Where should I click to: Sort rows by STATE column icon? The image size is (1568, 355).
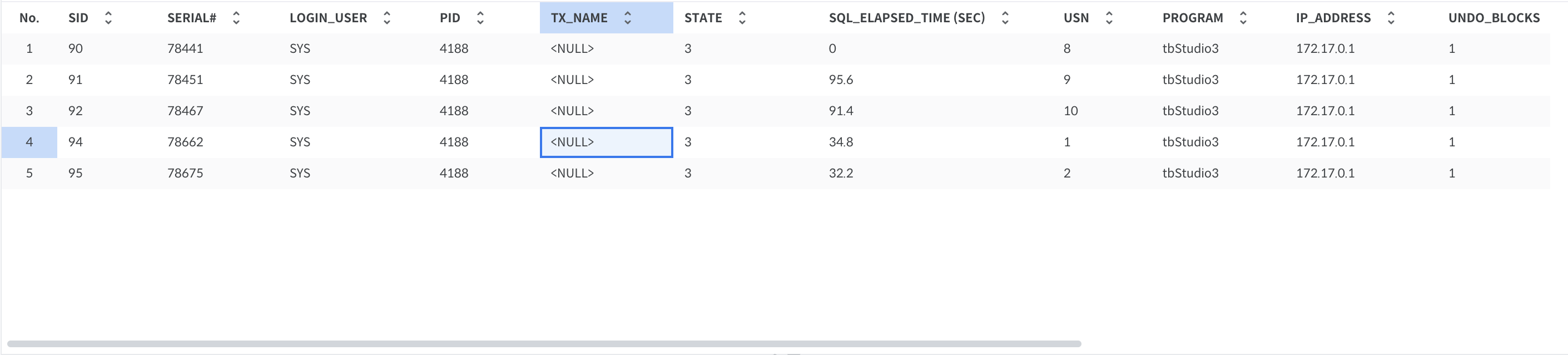742,18
